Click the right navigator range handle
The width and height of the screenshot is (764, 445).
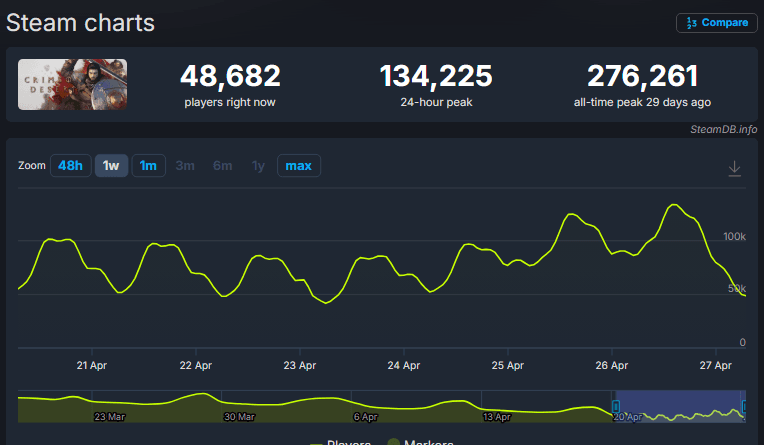click(745, 406)
